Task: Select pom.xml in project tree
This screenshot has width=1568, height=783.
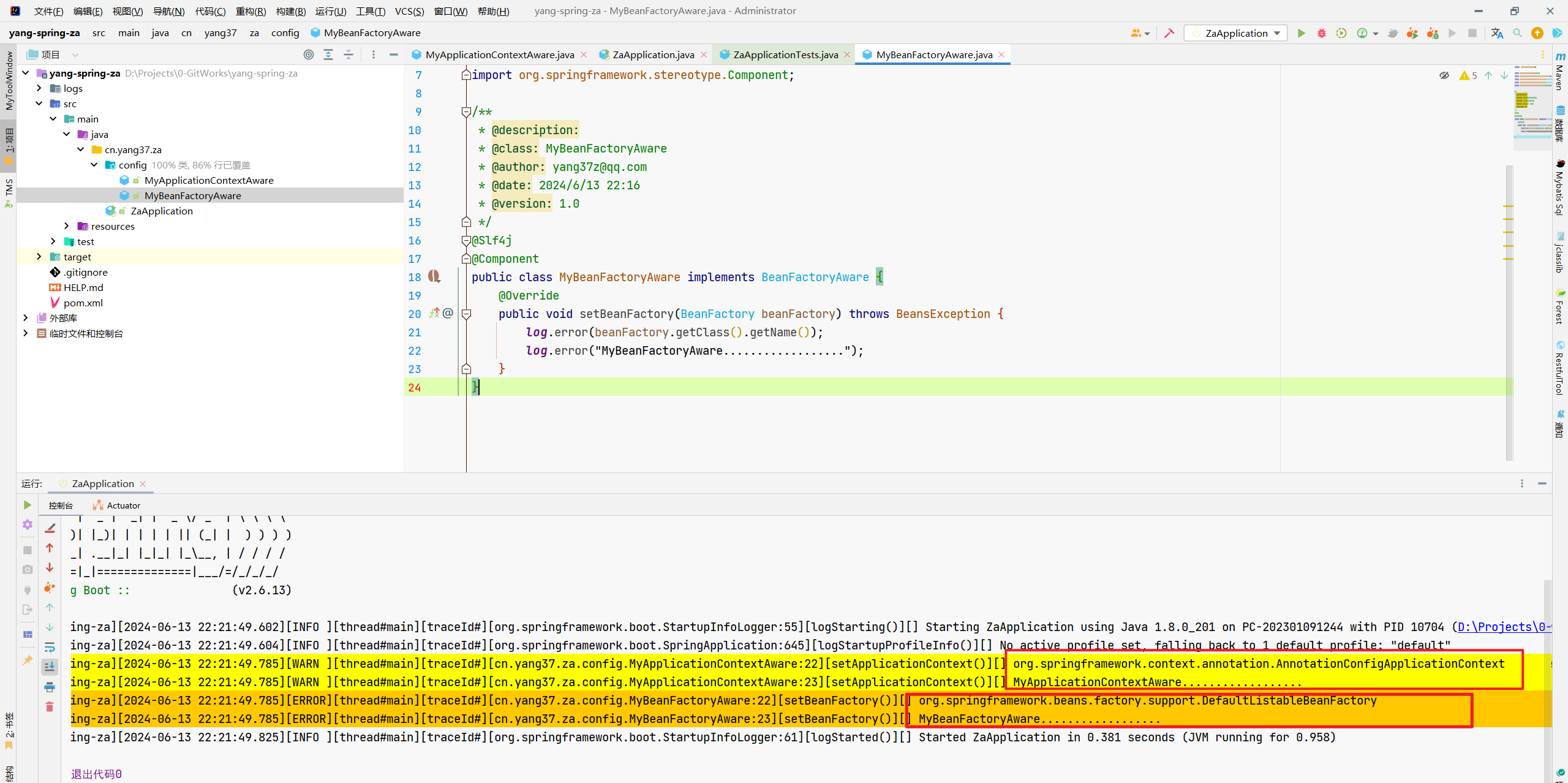Action: pos(83,303)
